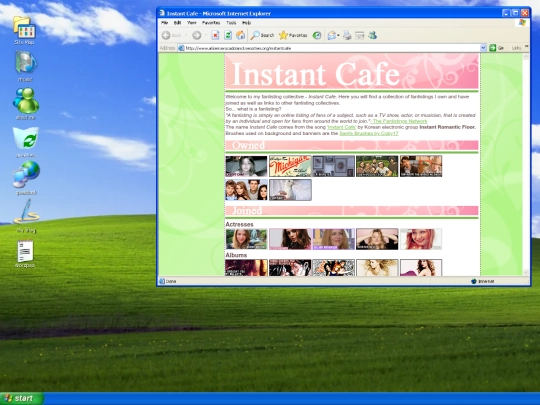Open the album thumbnail with purple dress
This screenshot has height=405, width=540.
point(421,268)
